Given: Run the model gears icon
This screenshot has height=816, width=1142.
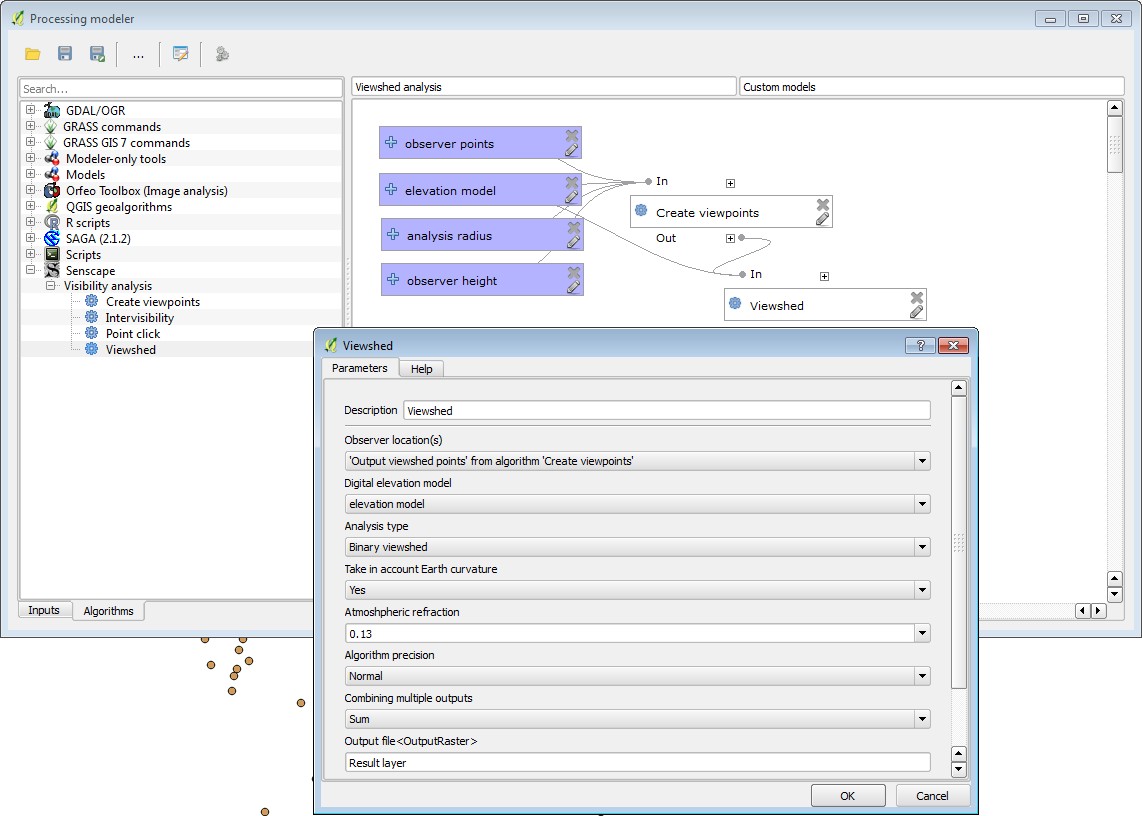Looking at the screenshot, I should coord(222,54).
